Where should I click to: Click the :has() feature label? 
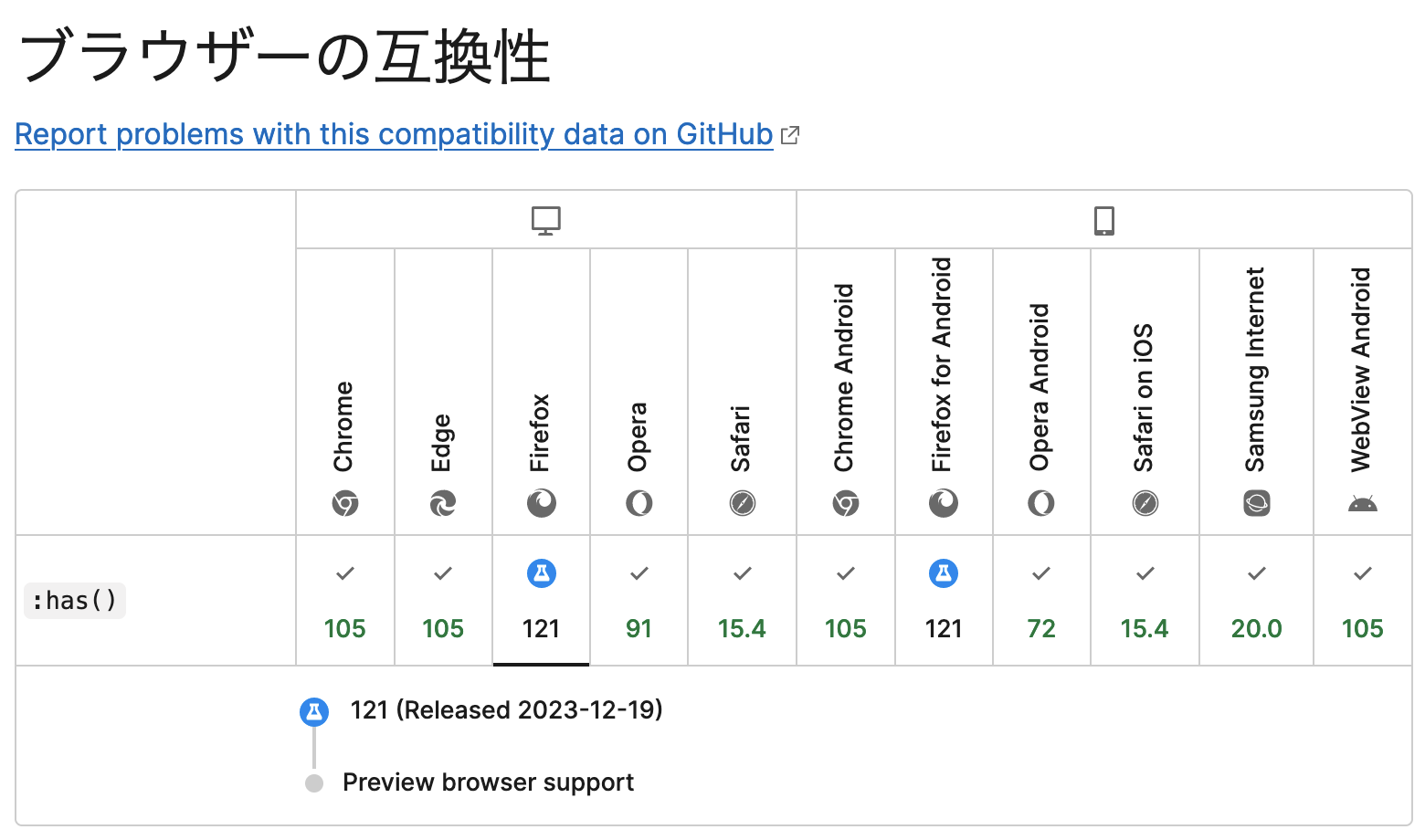click(74, 600)
